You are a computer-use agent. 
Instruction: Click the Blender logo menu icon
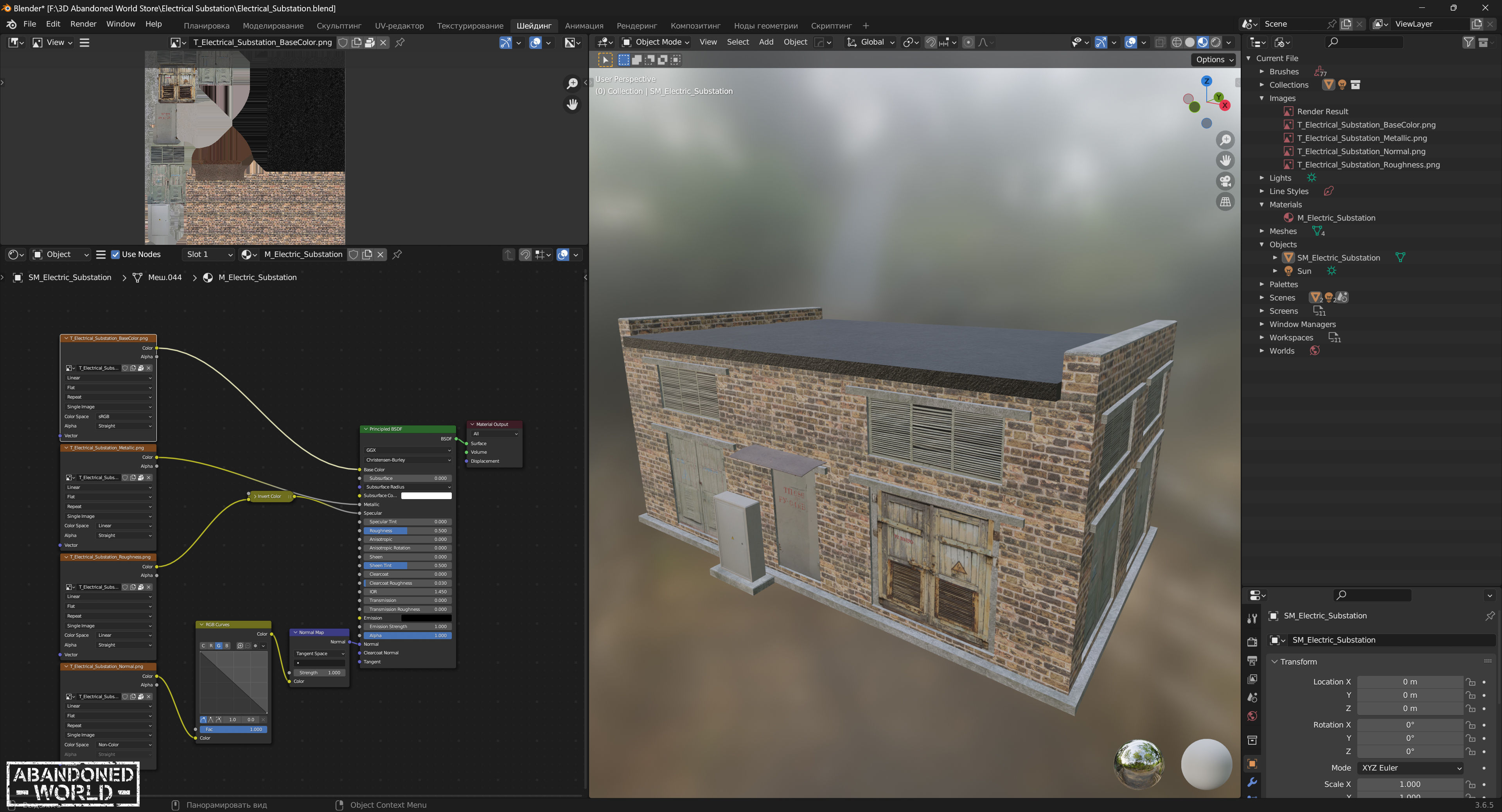tap(11, 24)
